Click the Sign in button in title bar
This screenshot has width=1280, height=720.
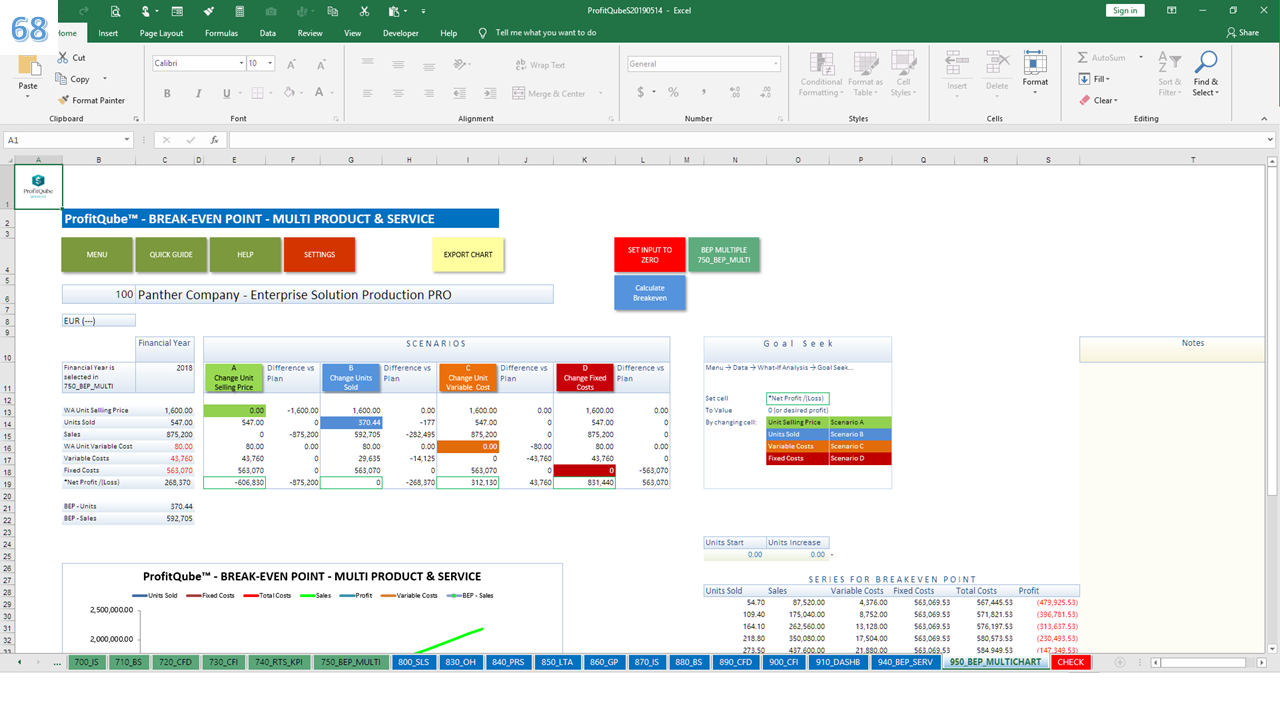point(1125,10)
